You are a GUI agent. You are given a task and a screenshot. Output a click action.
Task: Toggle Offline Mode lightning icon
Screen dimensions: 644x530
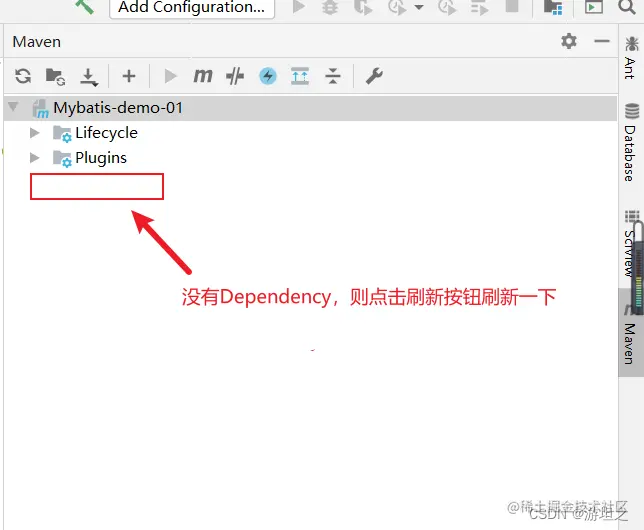(x=268, y=76)
